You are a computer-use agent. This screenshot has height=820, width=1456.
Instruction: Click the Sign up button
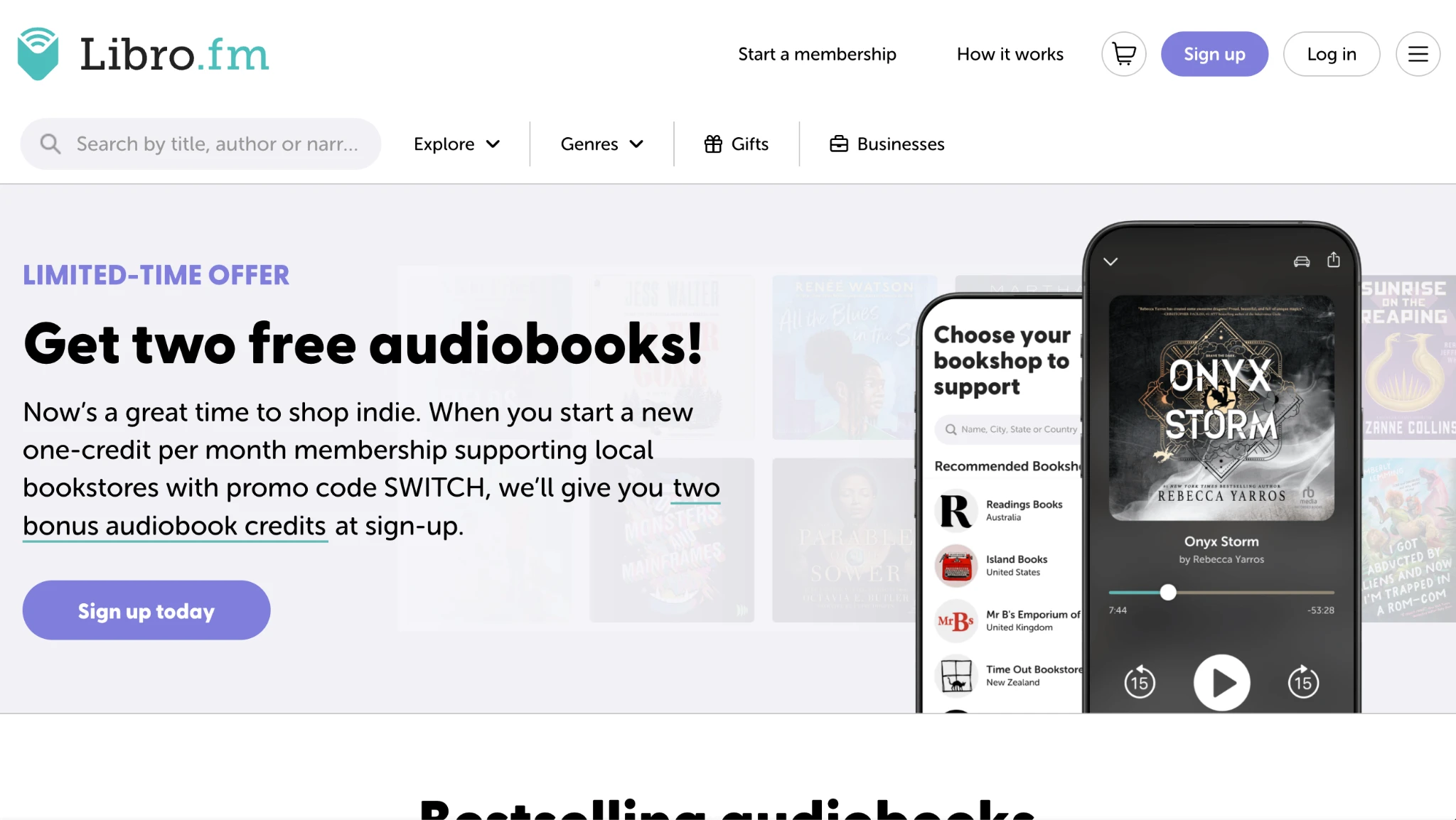1214,54
